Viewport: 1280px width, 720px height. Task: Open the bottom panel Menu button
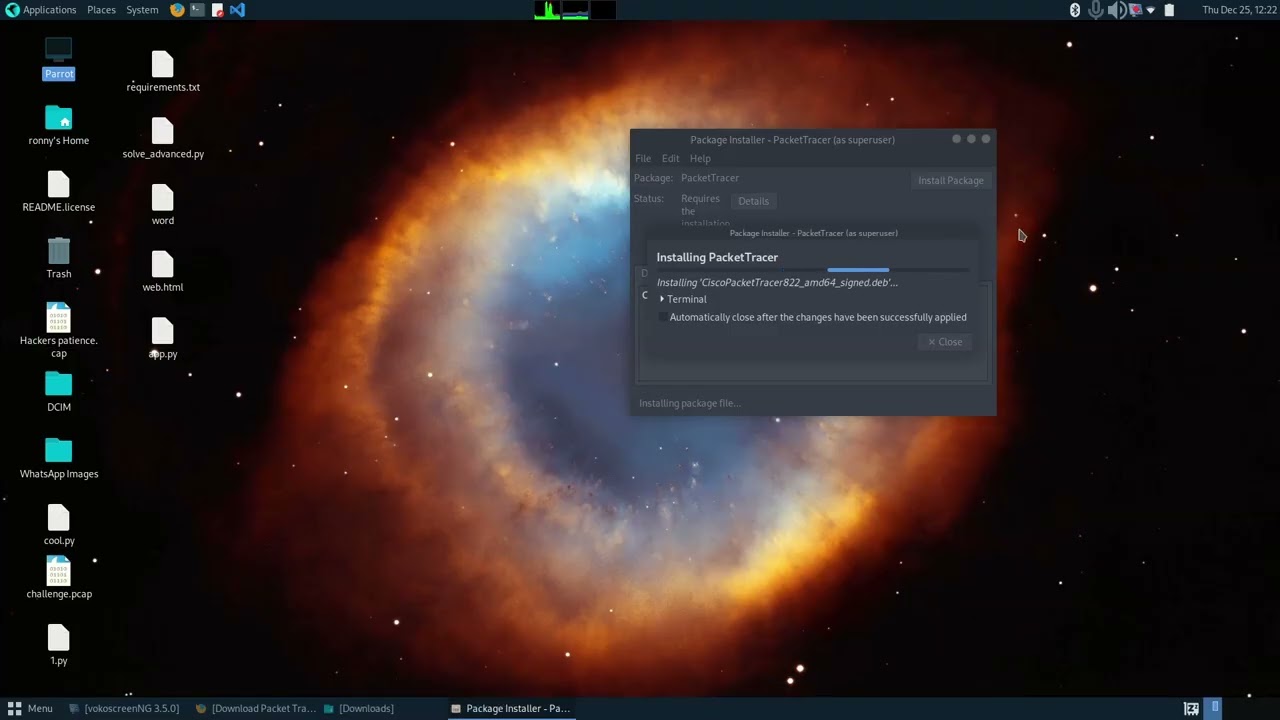click(x=29, y=708)
